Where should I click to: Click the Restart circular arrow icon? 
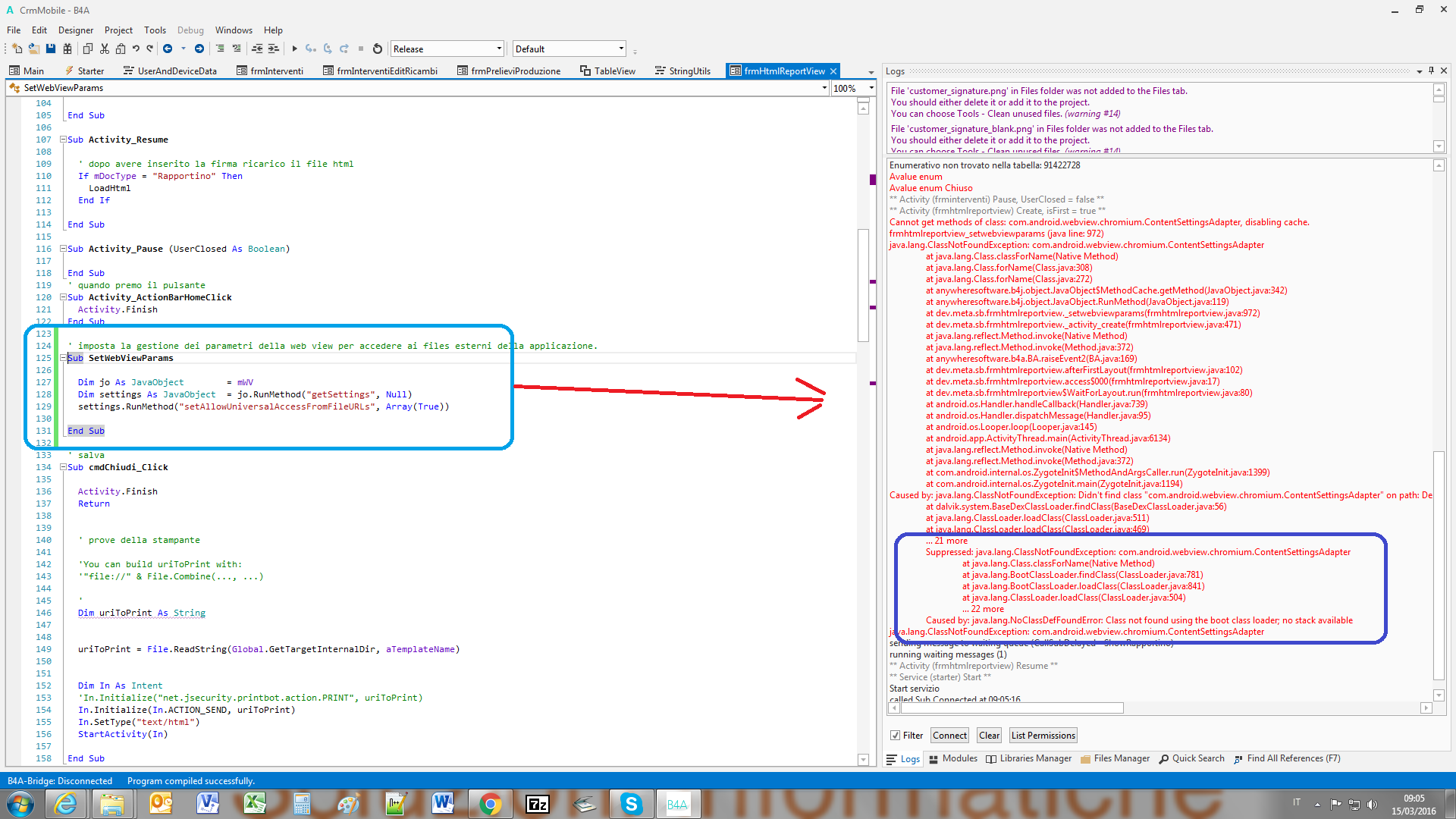pos(378,49)
